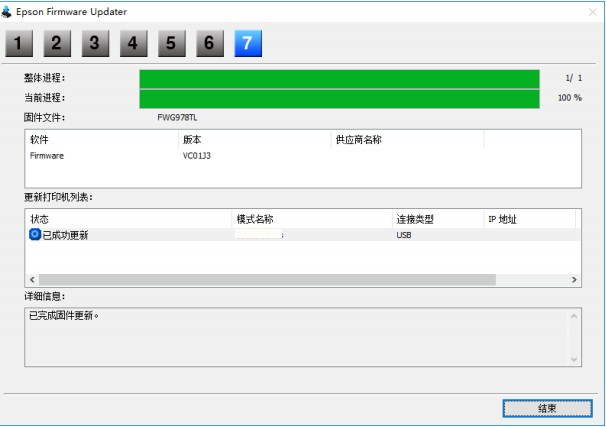This screenshot has height=427, width=606.
Task: Click highlighted blue step 7 icon
Action: (247, 43)
